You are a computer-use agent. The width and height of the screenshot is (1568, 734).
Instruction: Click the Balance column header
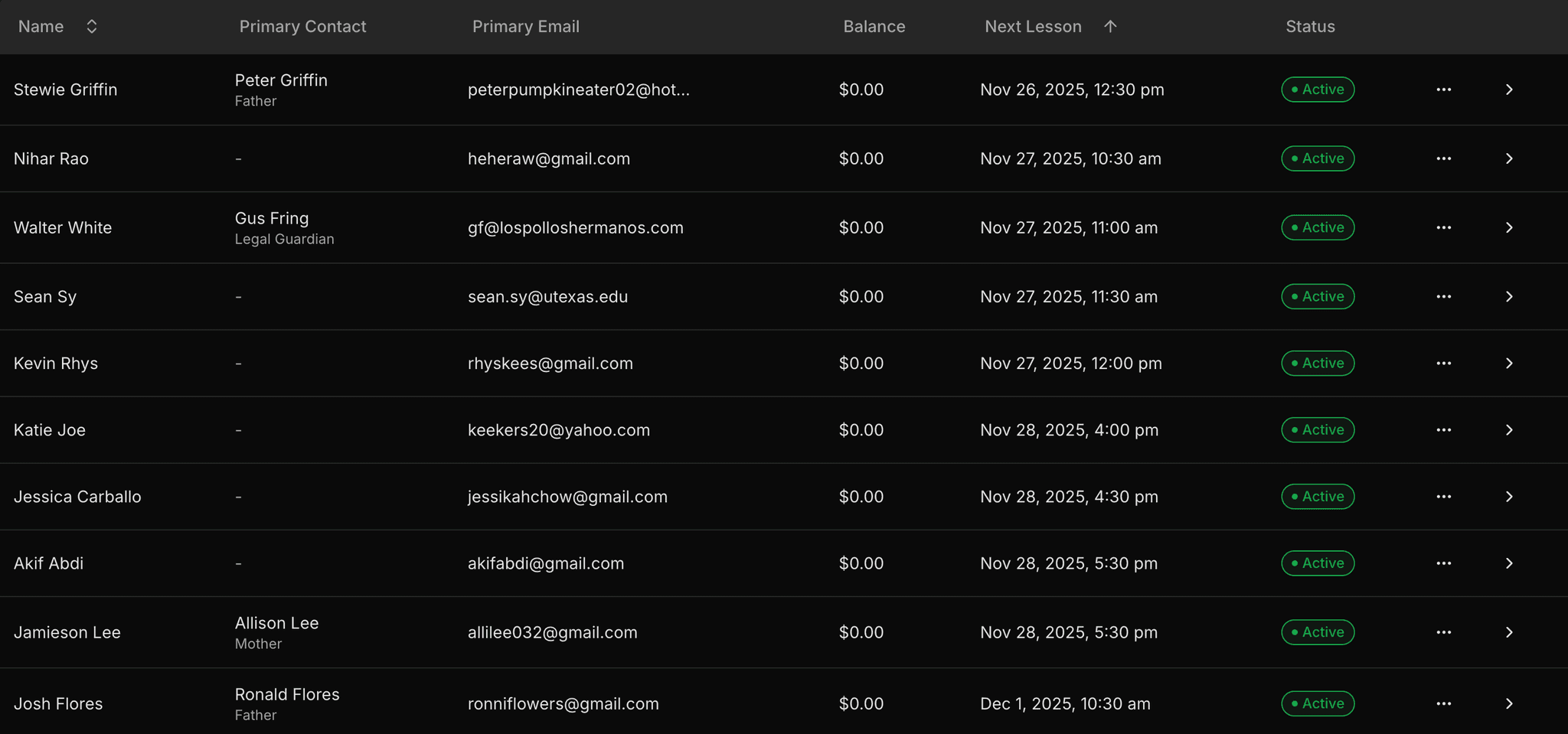pyautogui.click(x=874, y=27)
